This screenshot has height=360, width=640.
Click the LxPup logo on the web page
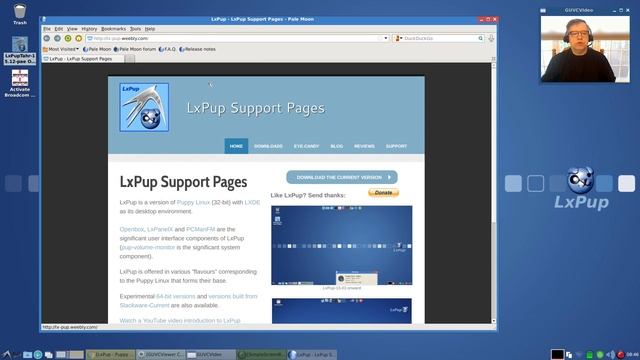pos(144,107)
